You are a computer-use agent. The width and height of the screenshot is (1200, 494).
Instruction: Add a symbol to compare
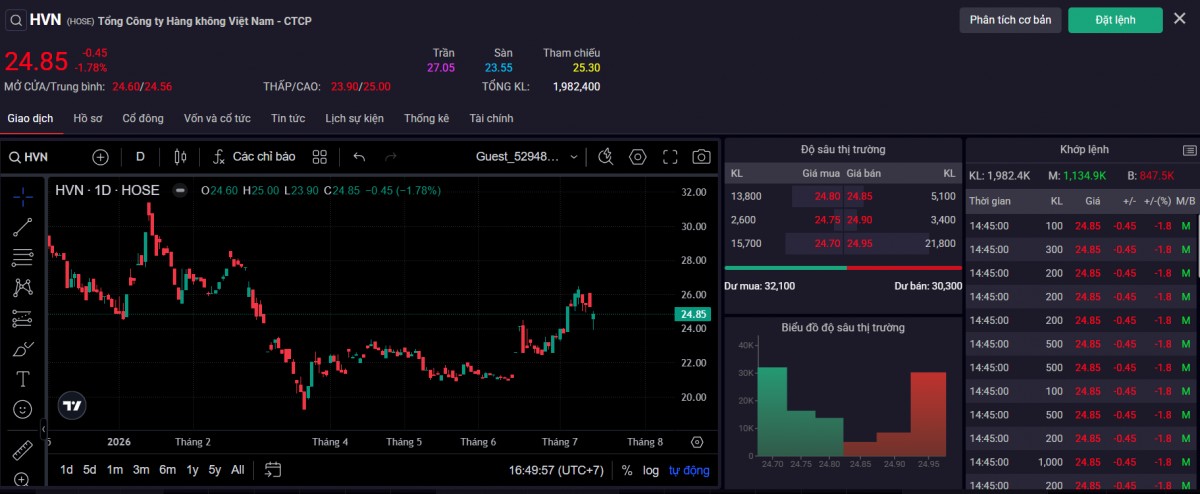click(x=100, y=157)
